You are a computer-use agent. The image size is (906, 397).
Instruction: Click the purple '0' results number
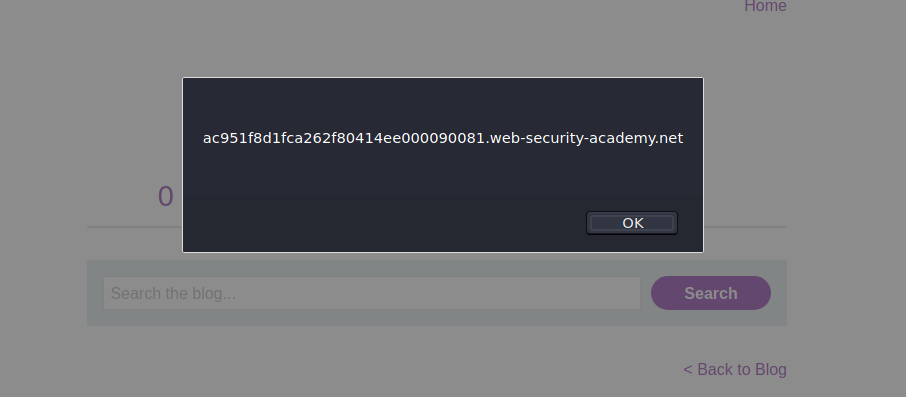click(x=166, y=196)
